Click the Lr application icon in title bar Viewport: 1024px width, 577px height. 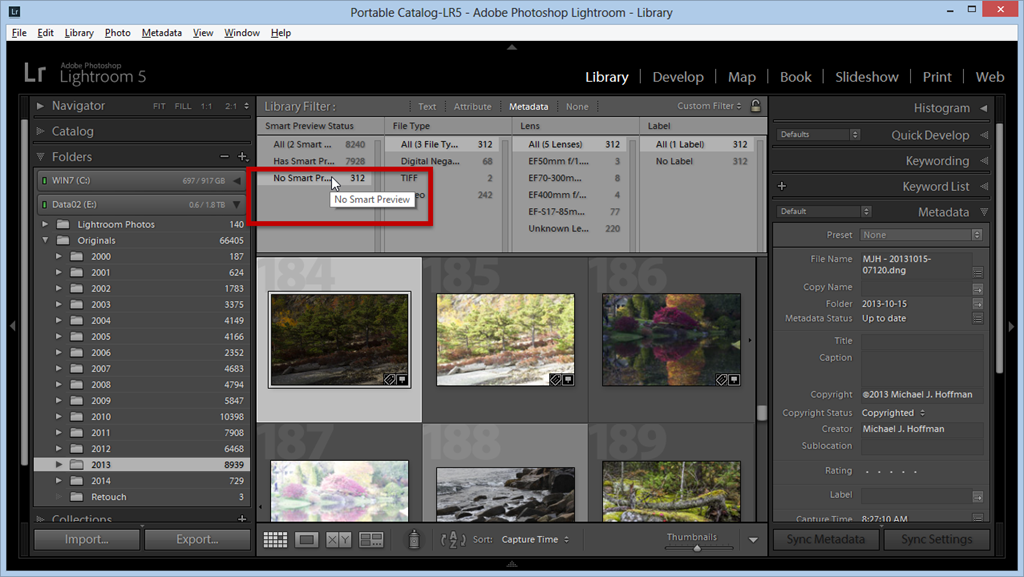(x=14, y=12)
